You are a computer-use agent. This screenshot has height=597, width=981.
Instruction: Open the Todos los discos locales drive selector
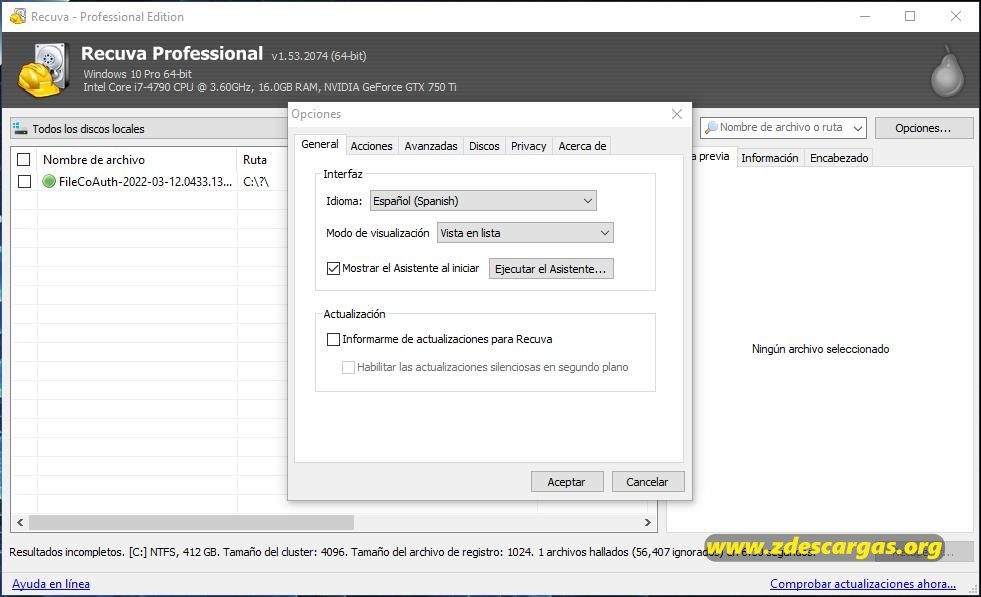click(149, 128)
